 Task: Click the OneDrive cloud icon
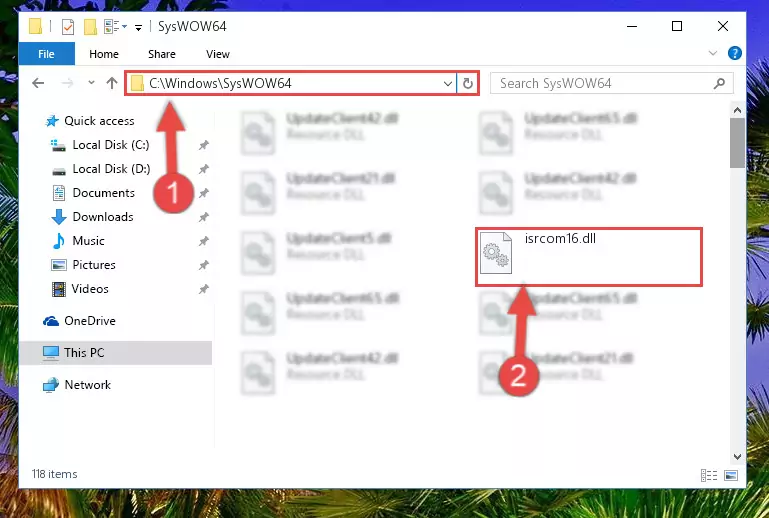point(51,321)
